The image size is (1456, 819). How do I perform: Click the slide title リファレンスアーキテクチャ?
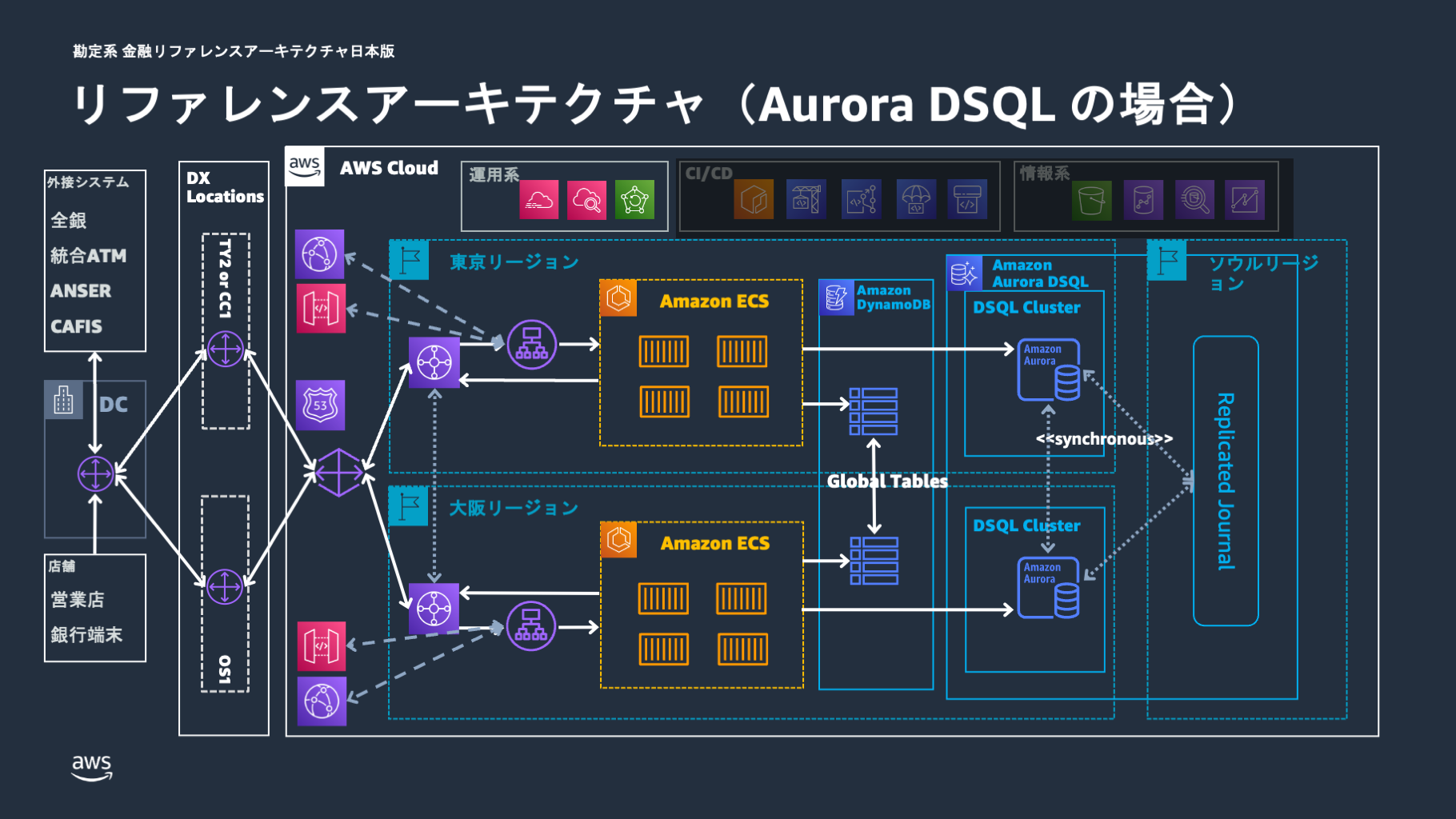[390, 104]
